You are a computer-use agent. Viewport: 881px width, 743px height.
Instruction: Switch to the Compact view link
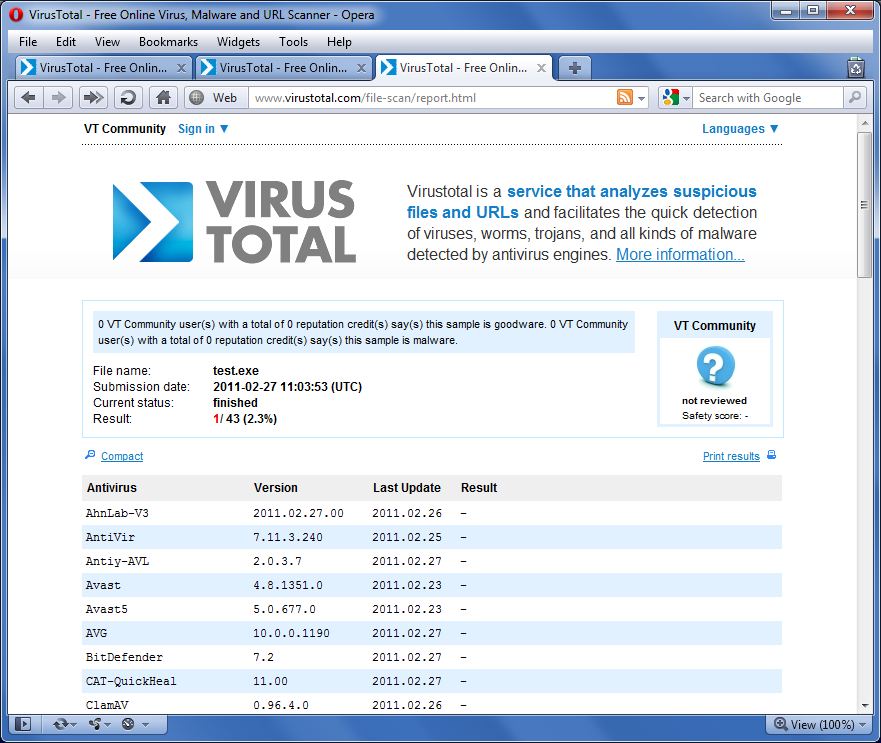[x=122, y=456]
